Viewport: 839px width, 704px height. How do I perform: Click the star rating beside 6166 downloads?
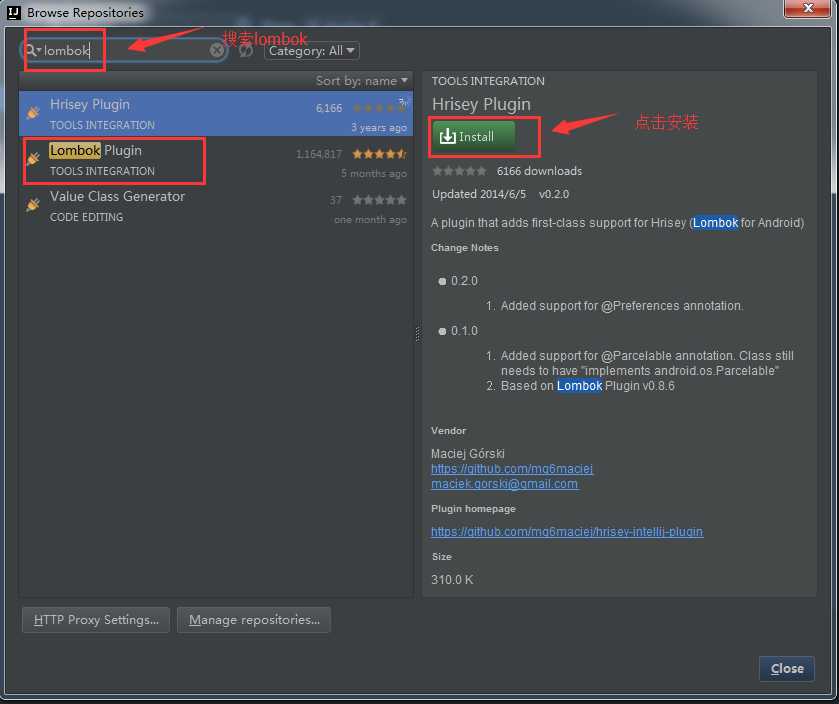pos(460,171)
